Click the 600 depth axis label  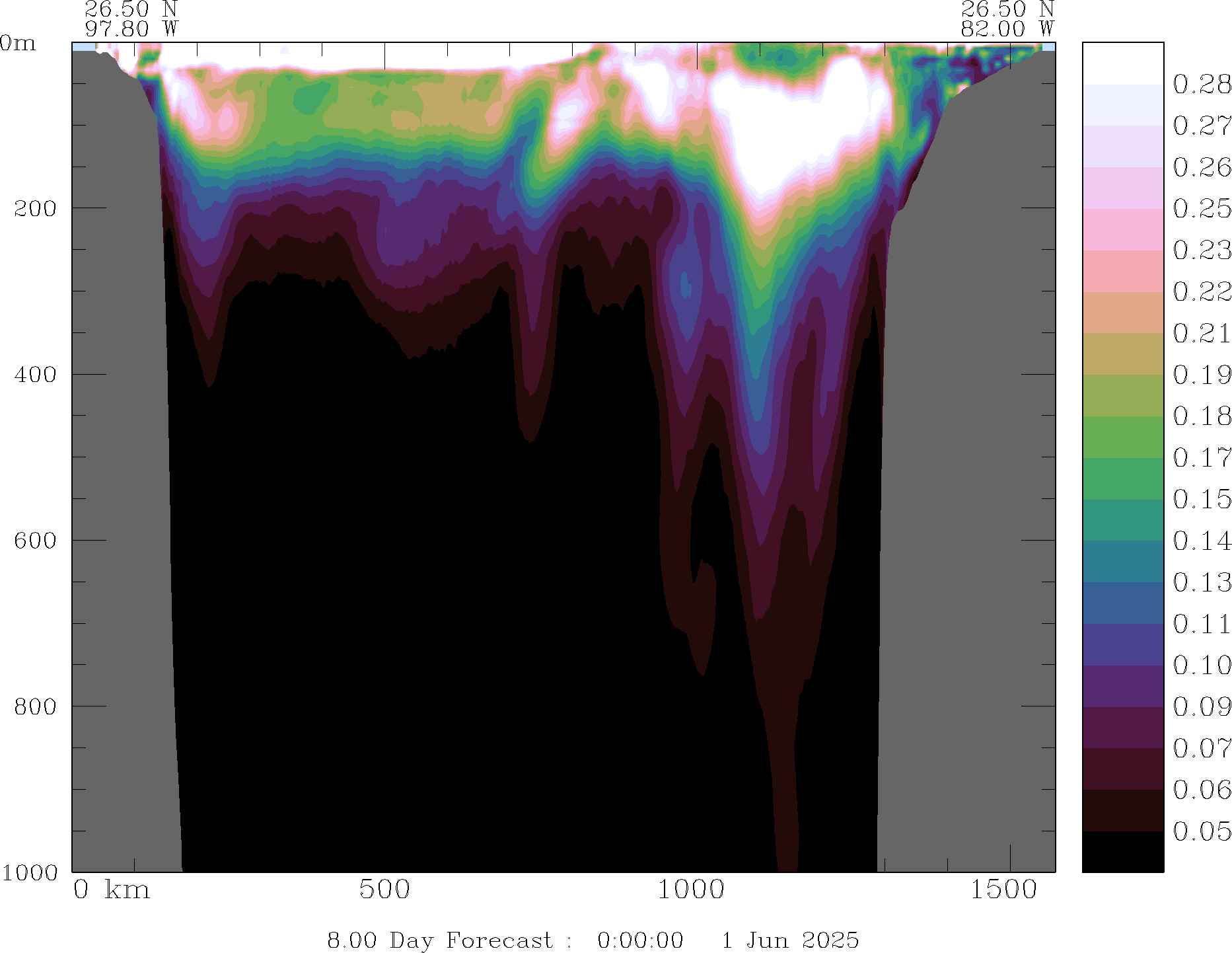point(35,541)
